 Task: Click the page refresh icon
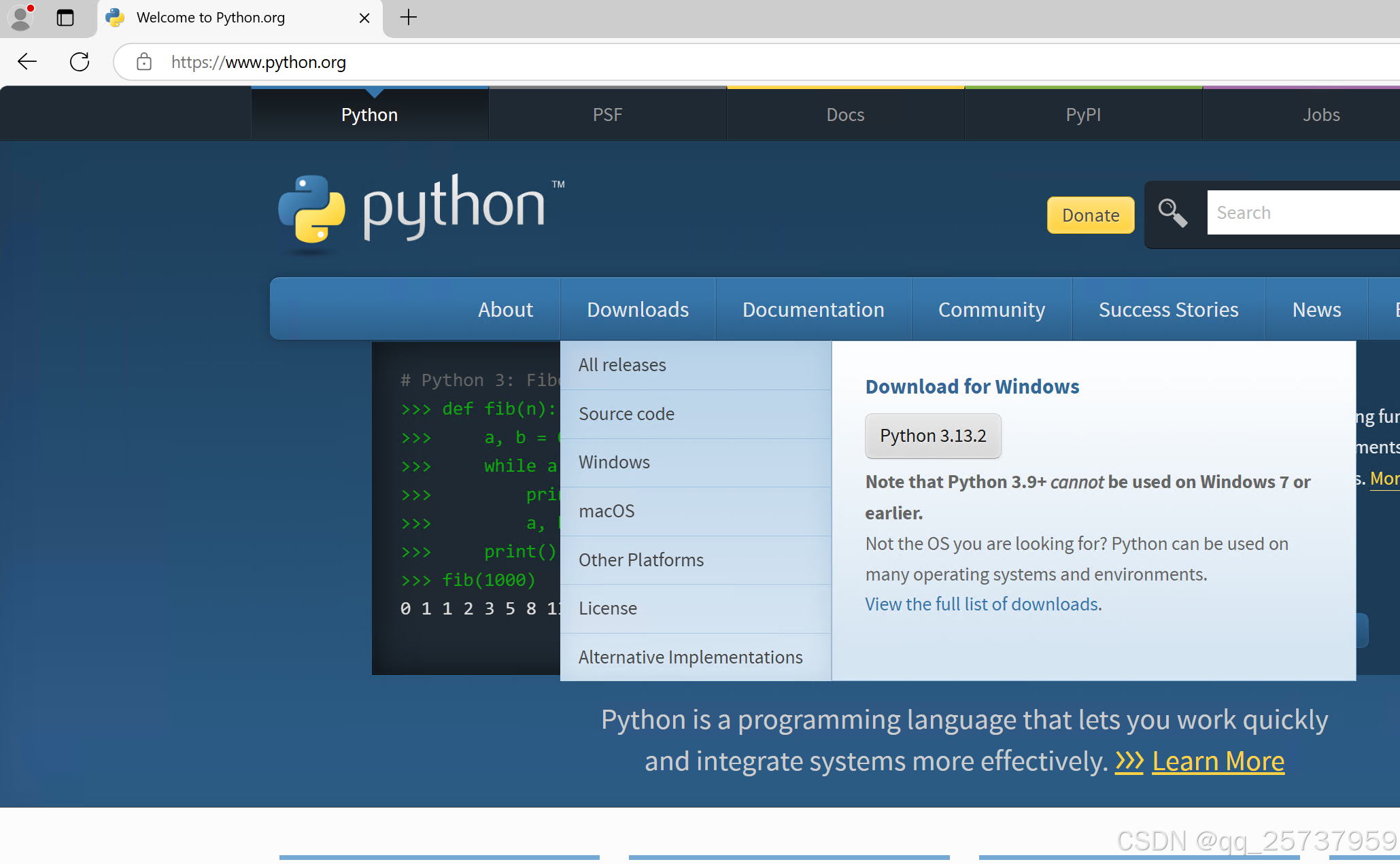coord(80,62)
